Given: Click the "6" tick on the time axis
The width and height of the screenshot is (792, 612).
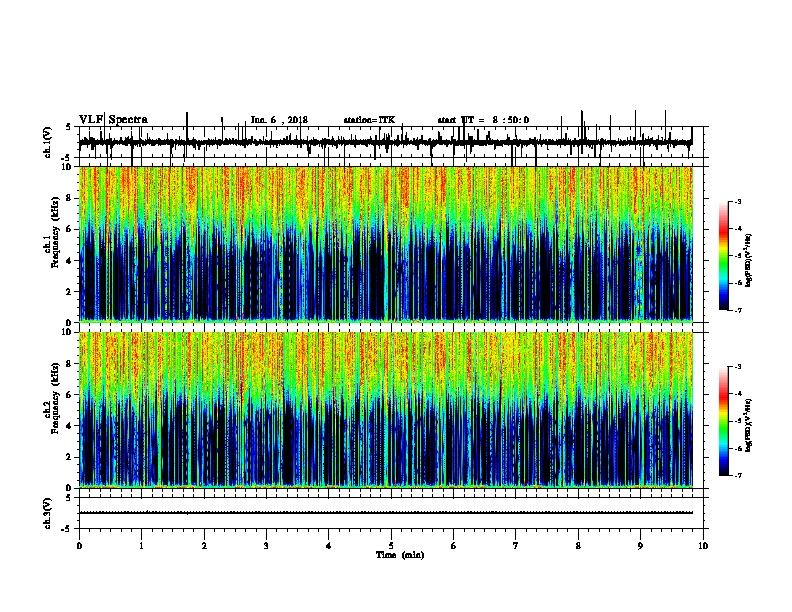Looking at the screenshot, I should coord(454,546).
